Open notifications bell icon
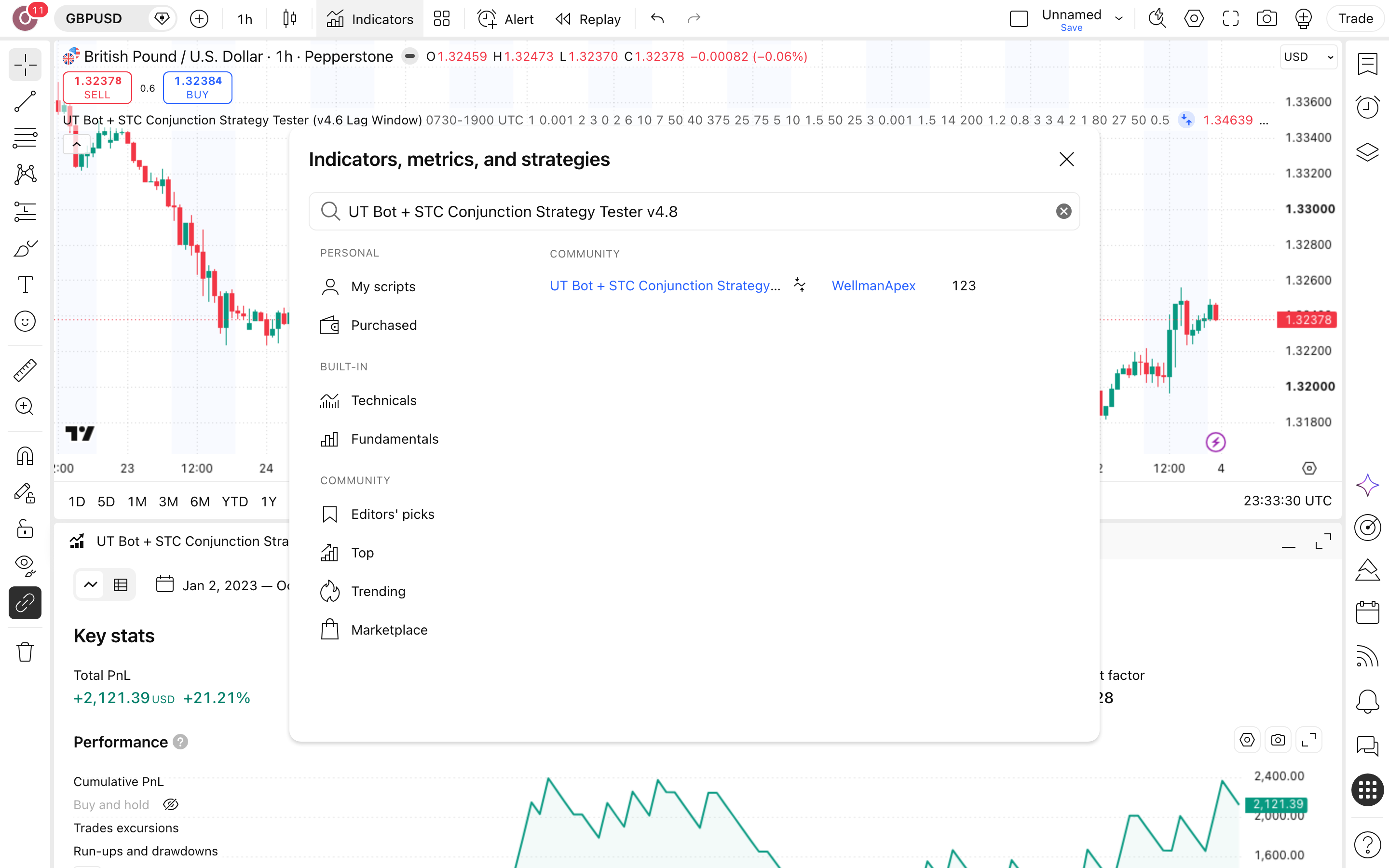 pyautogui.click(x=1368, y=701)
